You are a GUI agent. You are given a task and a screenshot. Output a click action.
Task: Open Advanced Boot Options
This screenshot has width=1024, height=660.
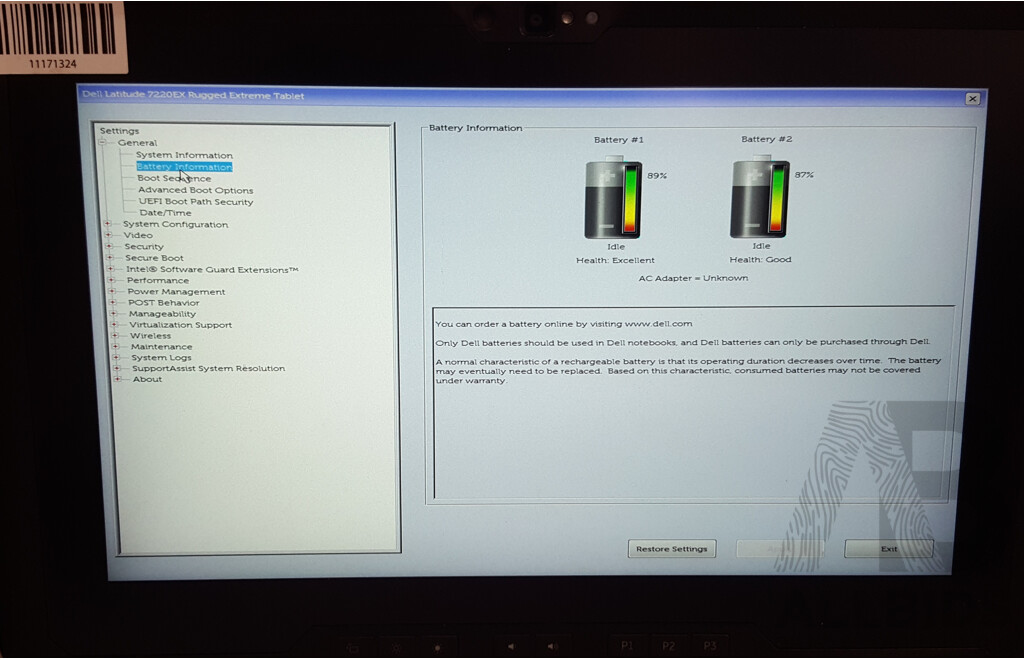click(195, 190)
